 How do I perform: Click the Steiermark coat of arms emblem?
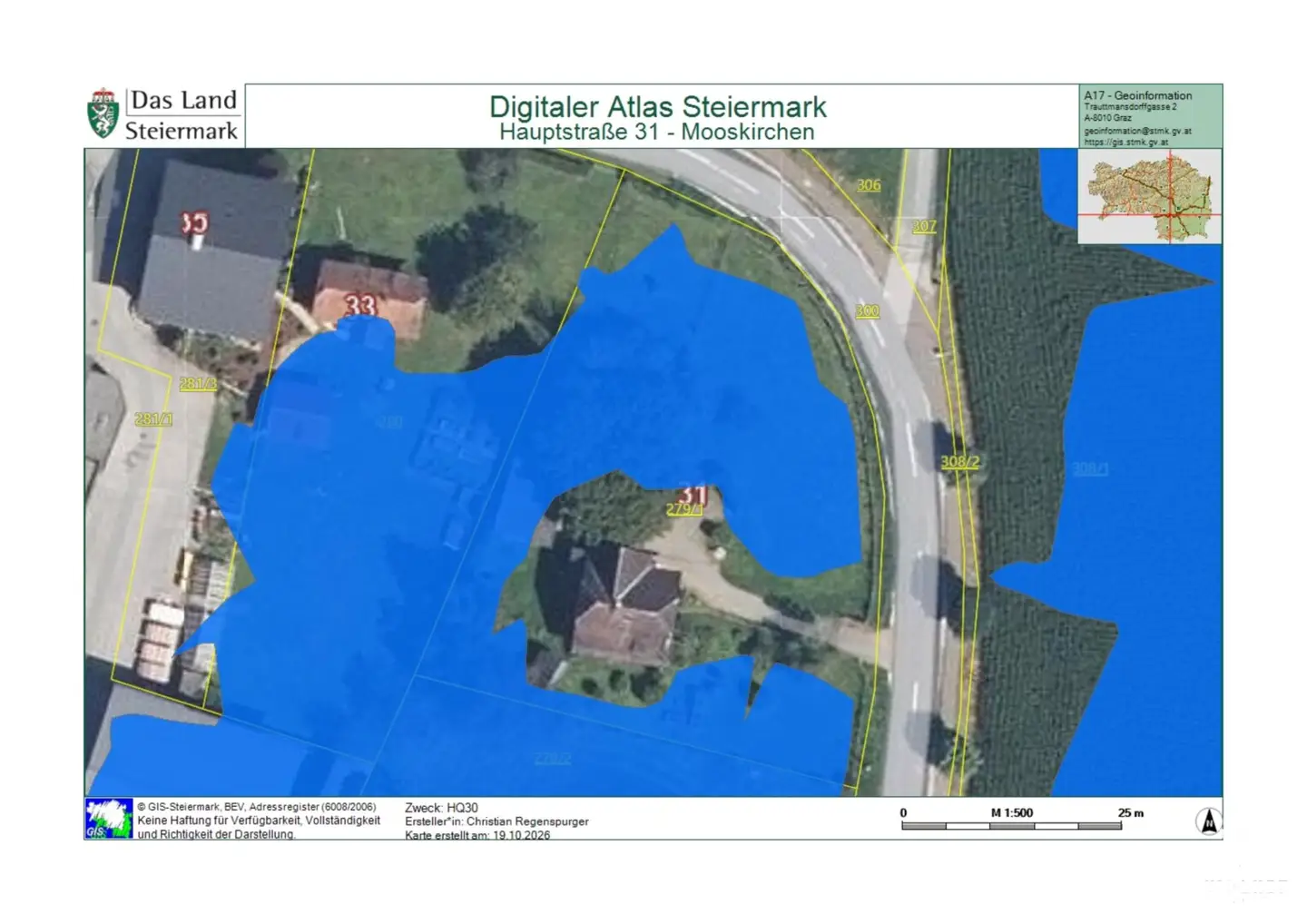(103, 113)
